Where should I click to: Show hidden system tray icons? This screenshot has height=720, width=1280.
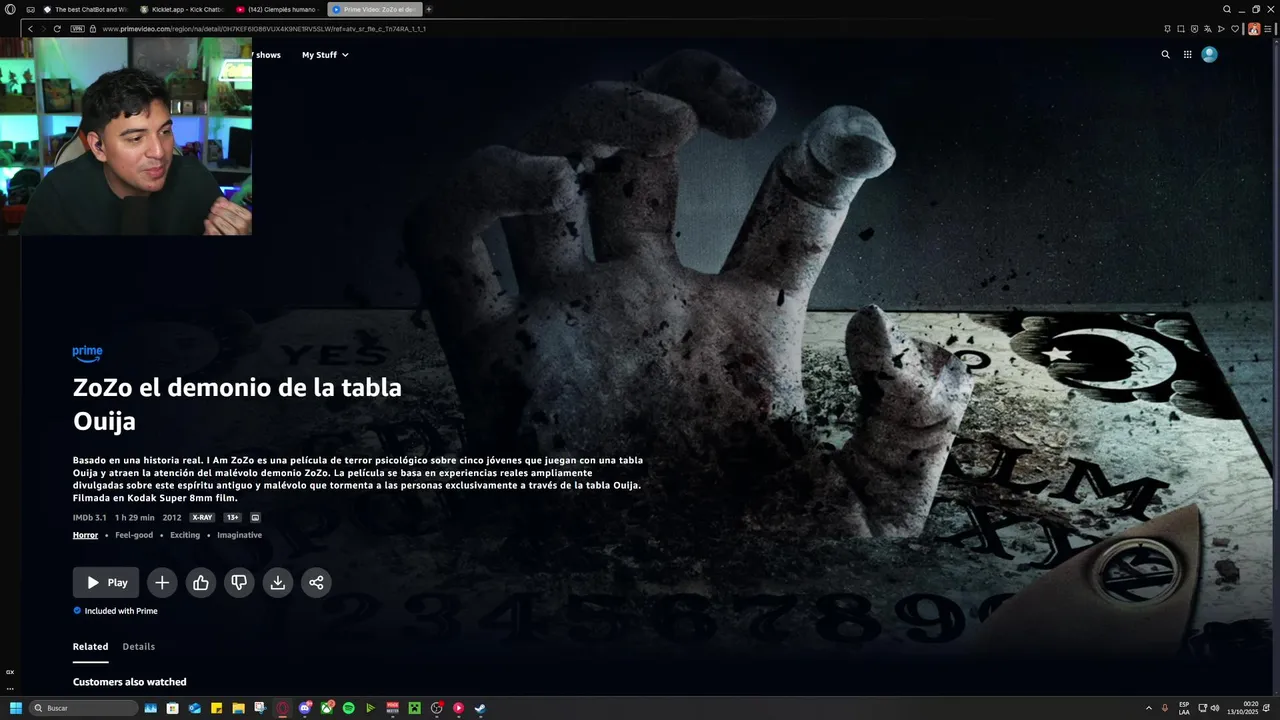(x=1148, y=708)
